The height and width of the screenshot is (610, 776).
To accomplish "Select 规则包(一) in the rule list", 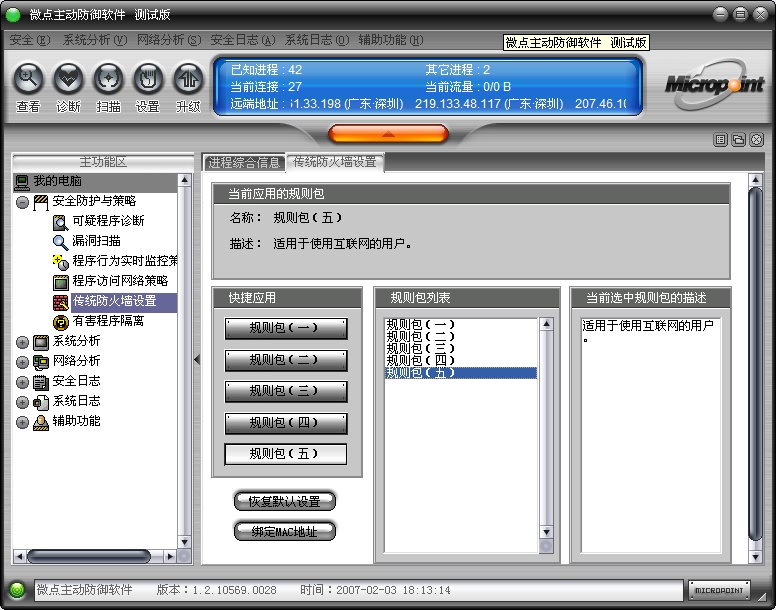I will click(x=461, y=325).
